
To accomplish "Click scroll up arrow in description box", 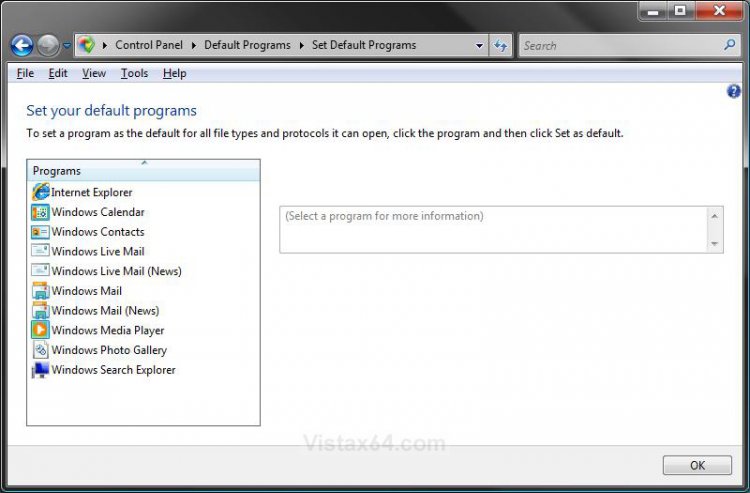I will [714, 217].
